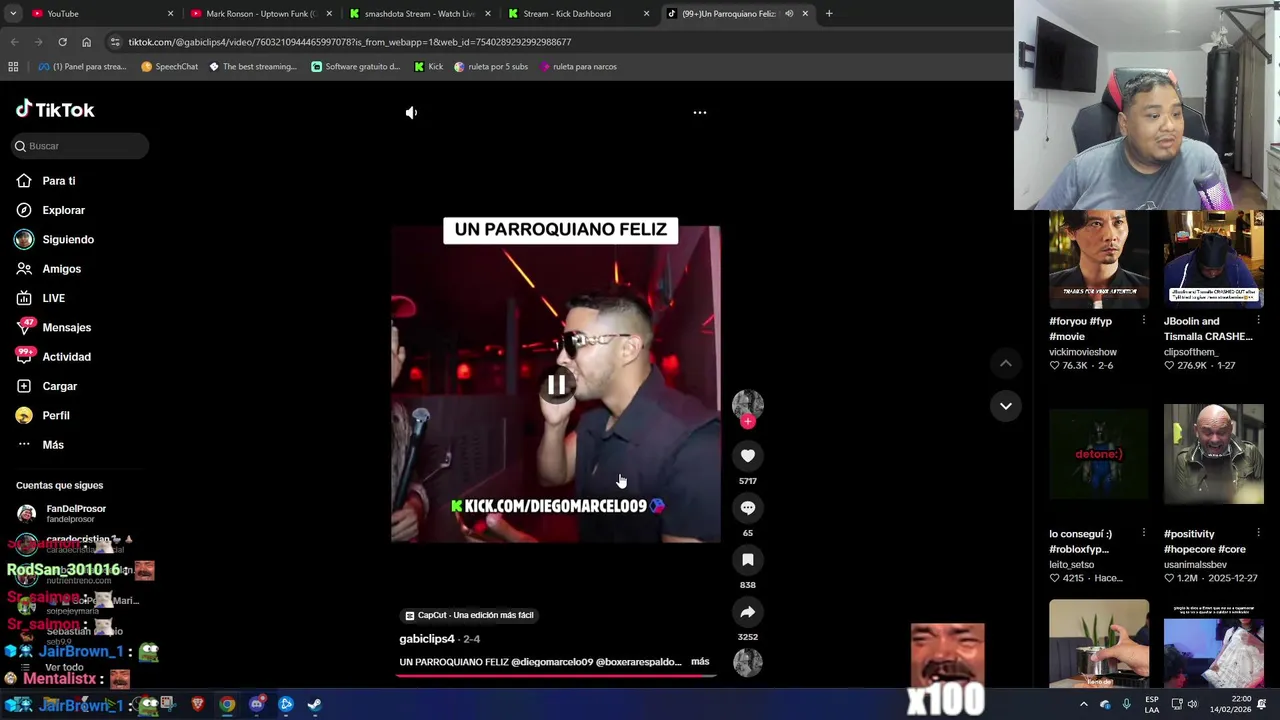Open the #foryou #fyp #movie video thumbnail

[1099, 257]
